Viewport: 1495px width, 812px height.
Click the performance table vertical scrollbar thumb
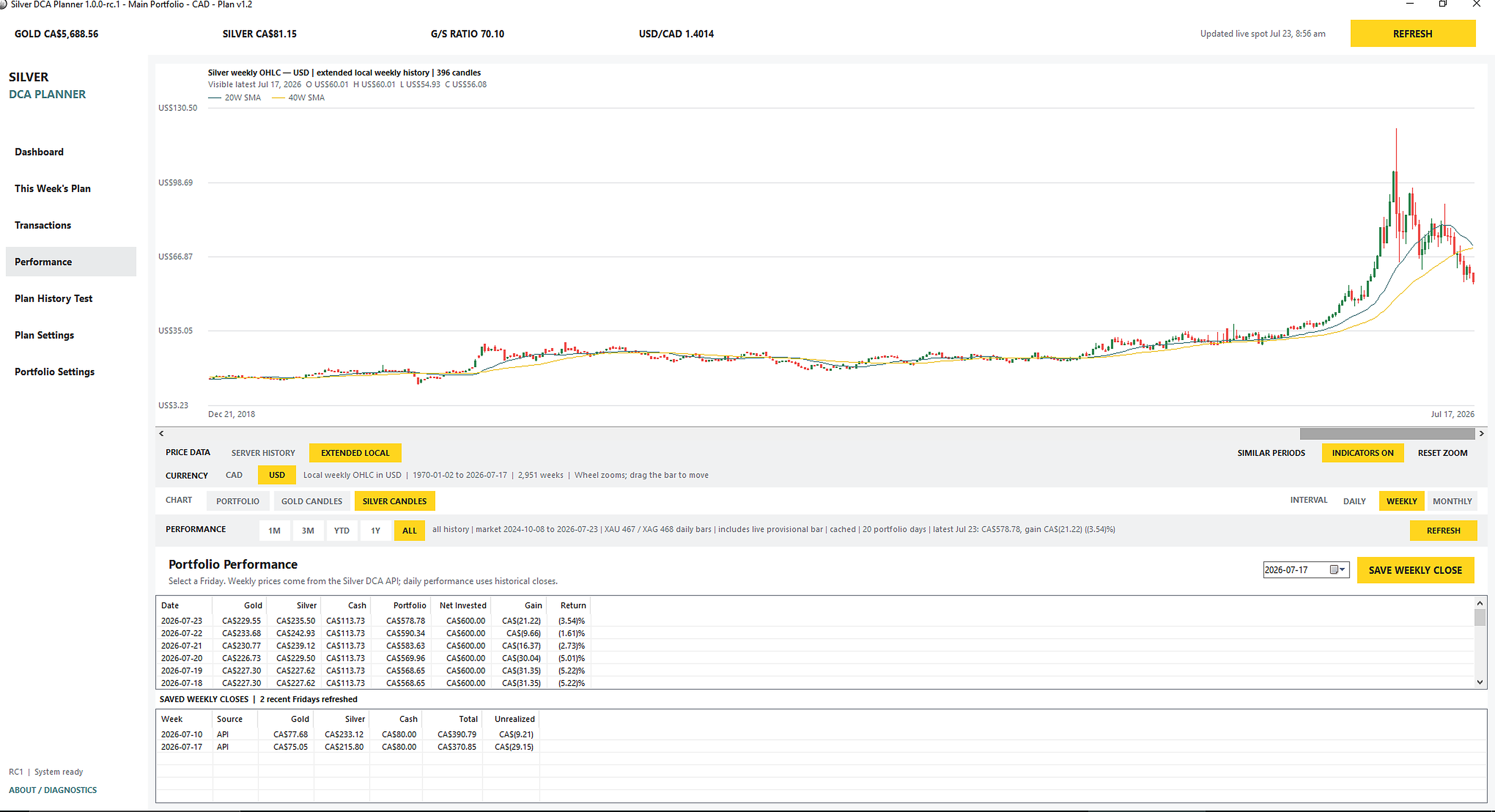1480,617
